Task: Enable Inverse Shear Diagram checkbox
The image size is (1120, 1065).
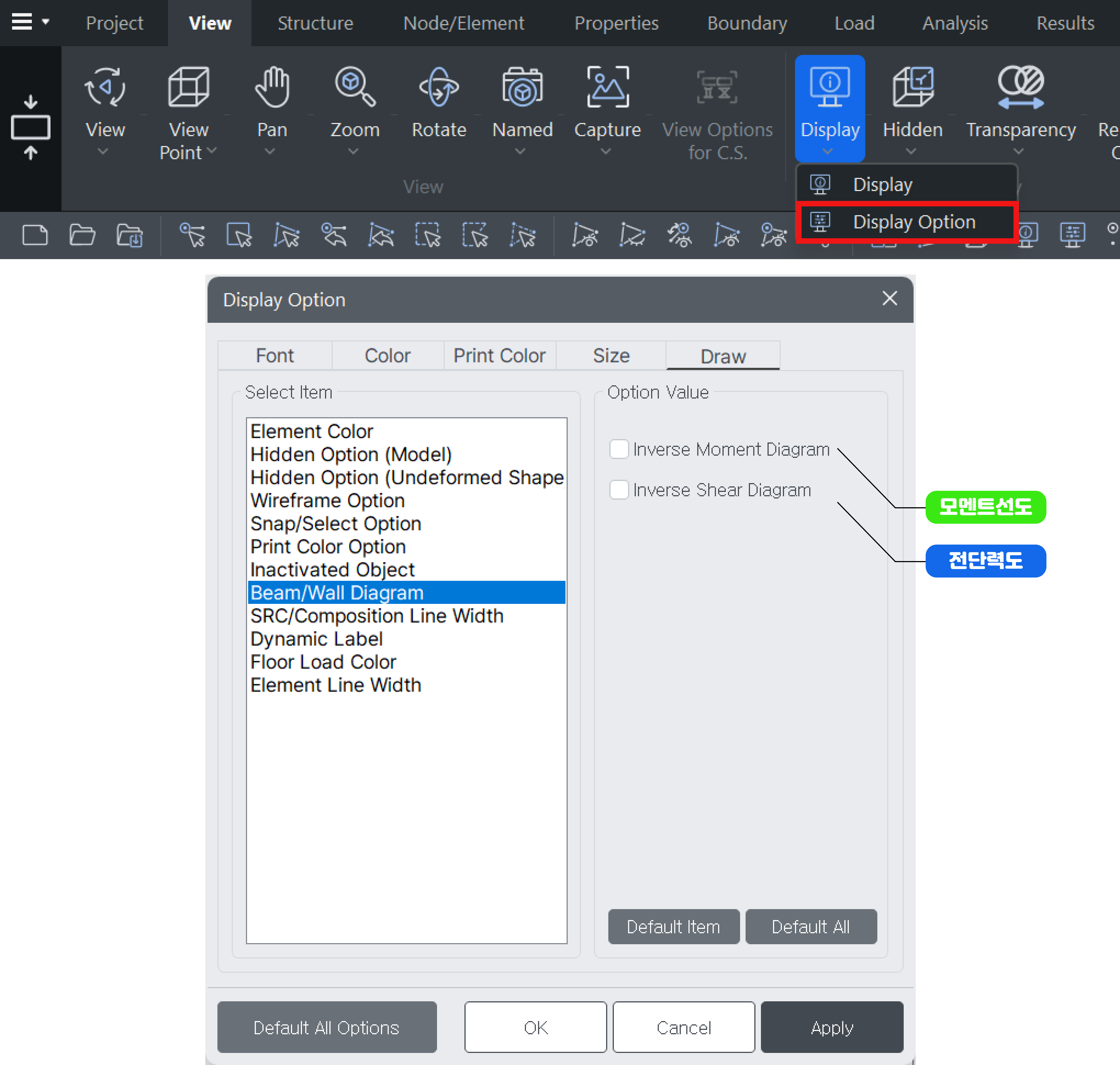Action: [619, 489]
